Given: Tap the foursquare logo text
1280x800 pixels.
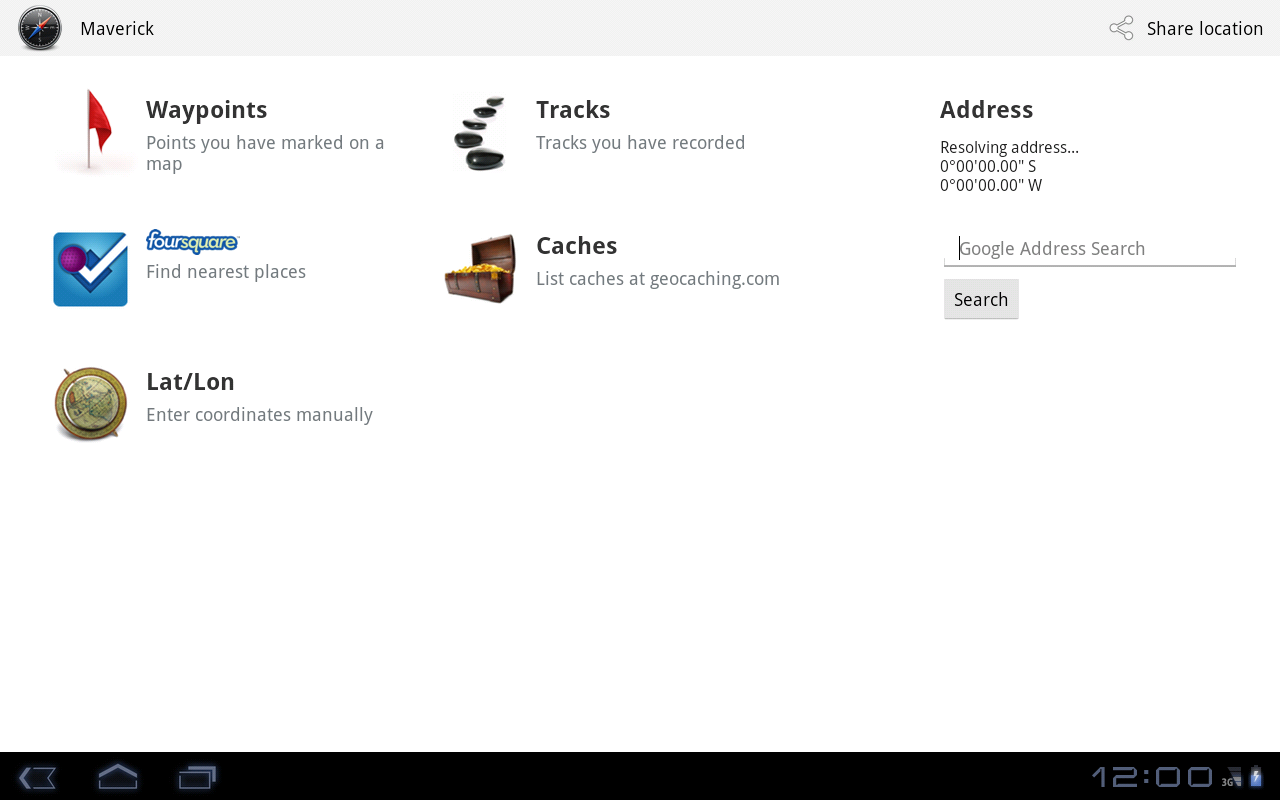Looking at the screenshot, I should [x=192, y=242].
